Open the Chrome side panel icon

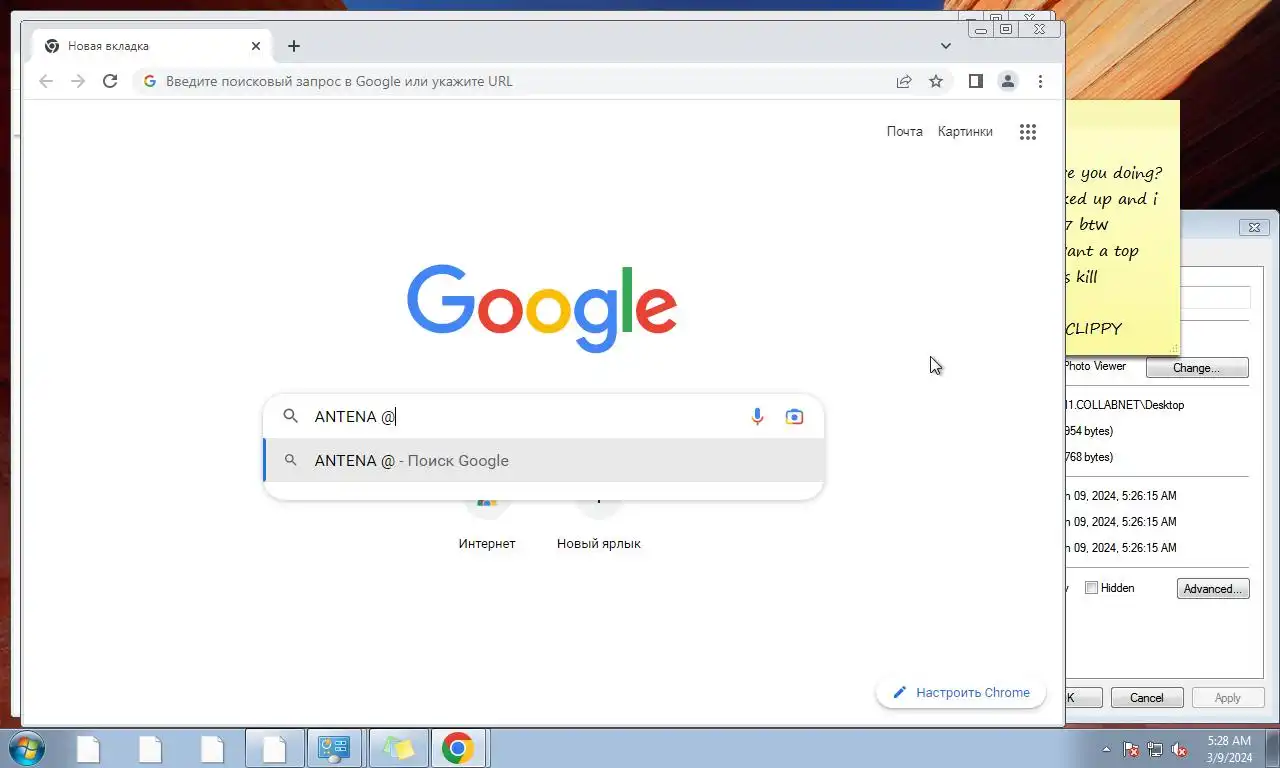click(x=976, y=81)
